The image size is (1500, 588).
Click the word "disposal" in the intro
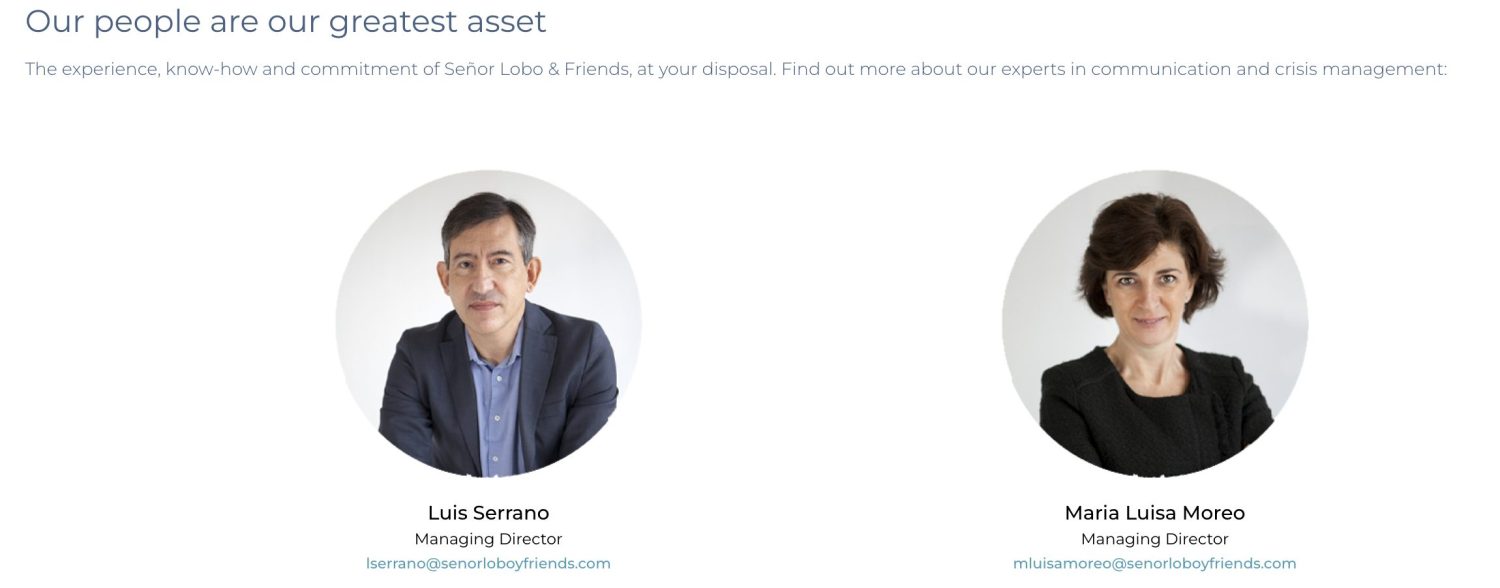click(x=740, y=70)
